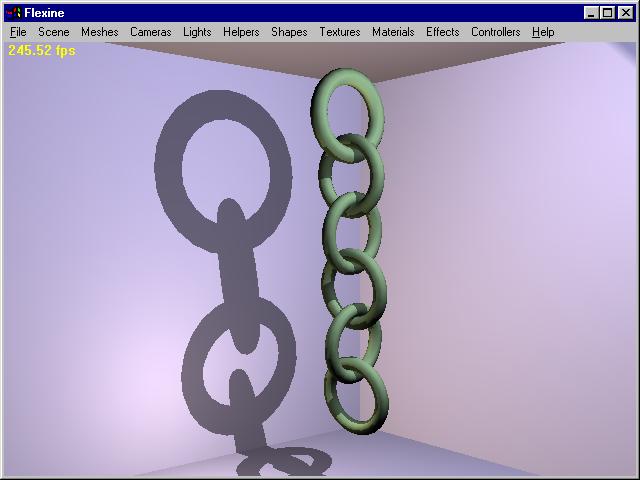The width and height of the screenshot is (640, 480).
Task: Open the Scene menu
Action: click(x=53, y=32)
